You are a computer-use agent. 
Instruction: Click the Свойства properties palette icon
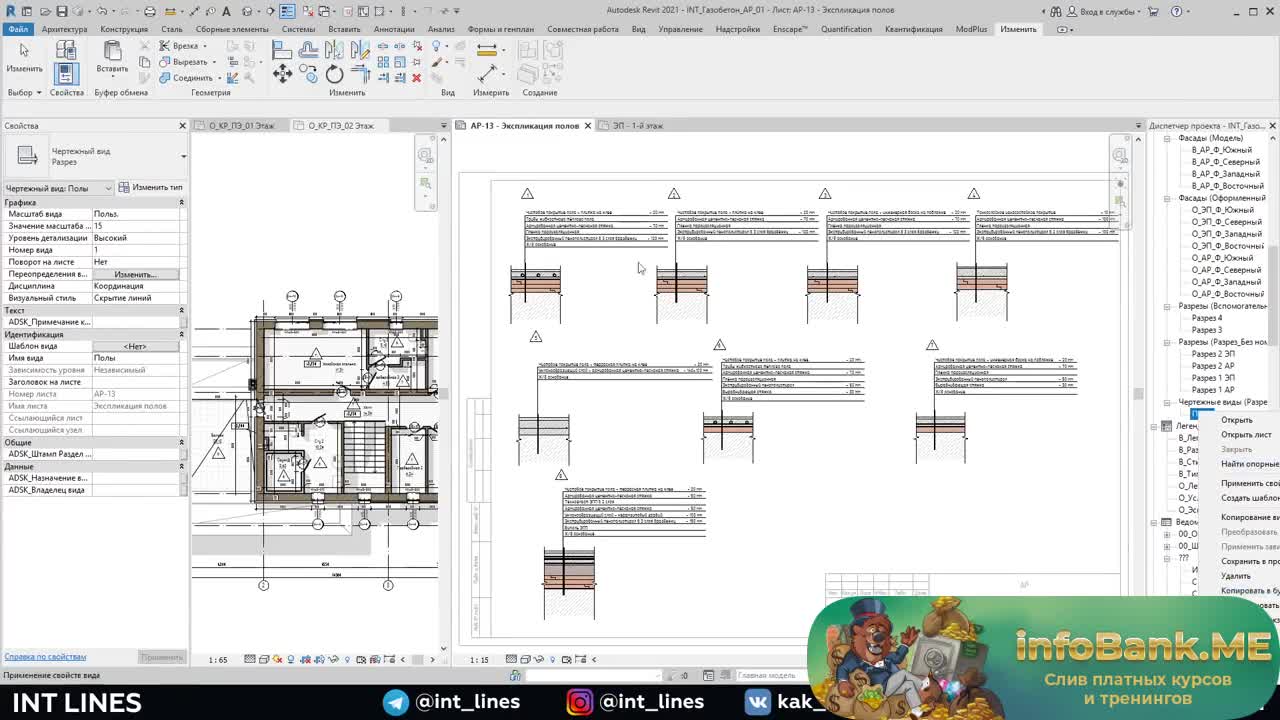tap(66, 73)
